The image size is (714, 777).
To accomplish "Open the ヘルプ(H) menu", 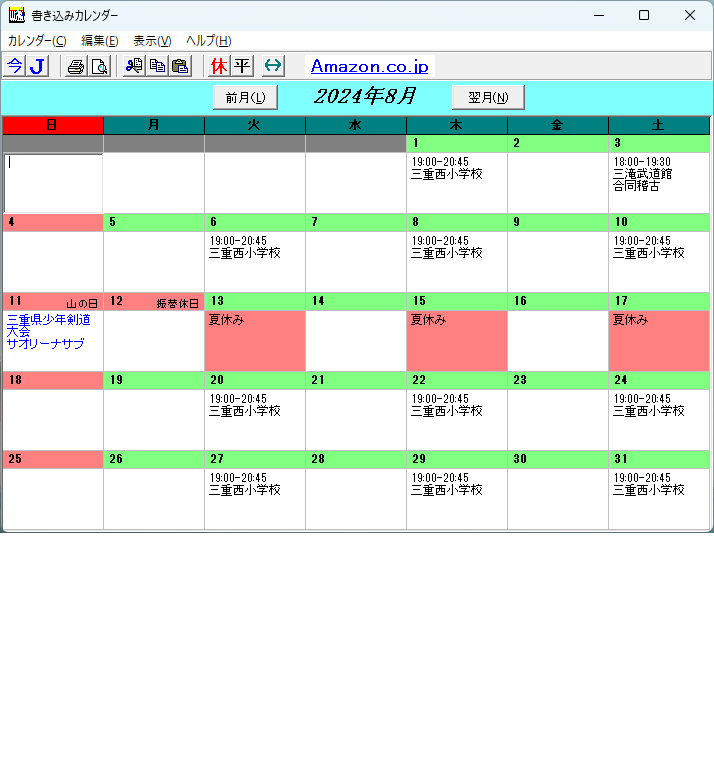I will (x=208, y=40).
